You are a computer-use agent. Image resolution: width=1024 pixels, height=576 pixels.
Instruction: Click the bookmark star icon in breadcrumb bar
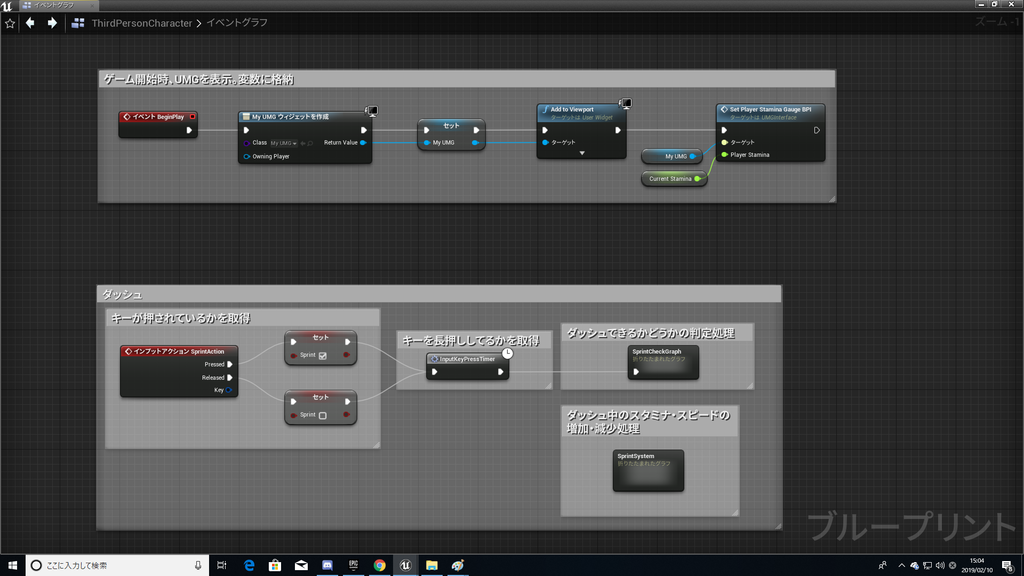click(10, 24)
